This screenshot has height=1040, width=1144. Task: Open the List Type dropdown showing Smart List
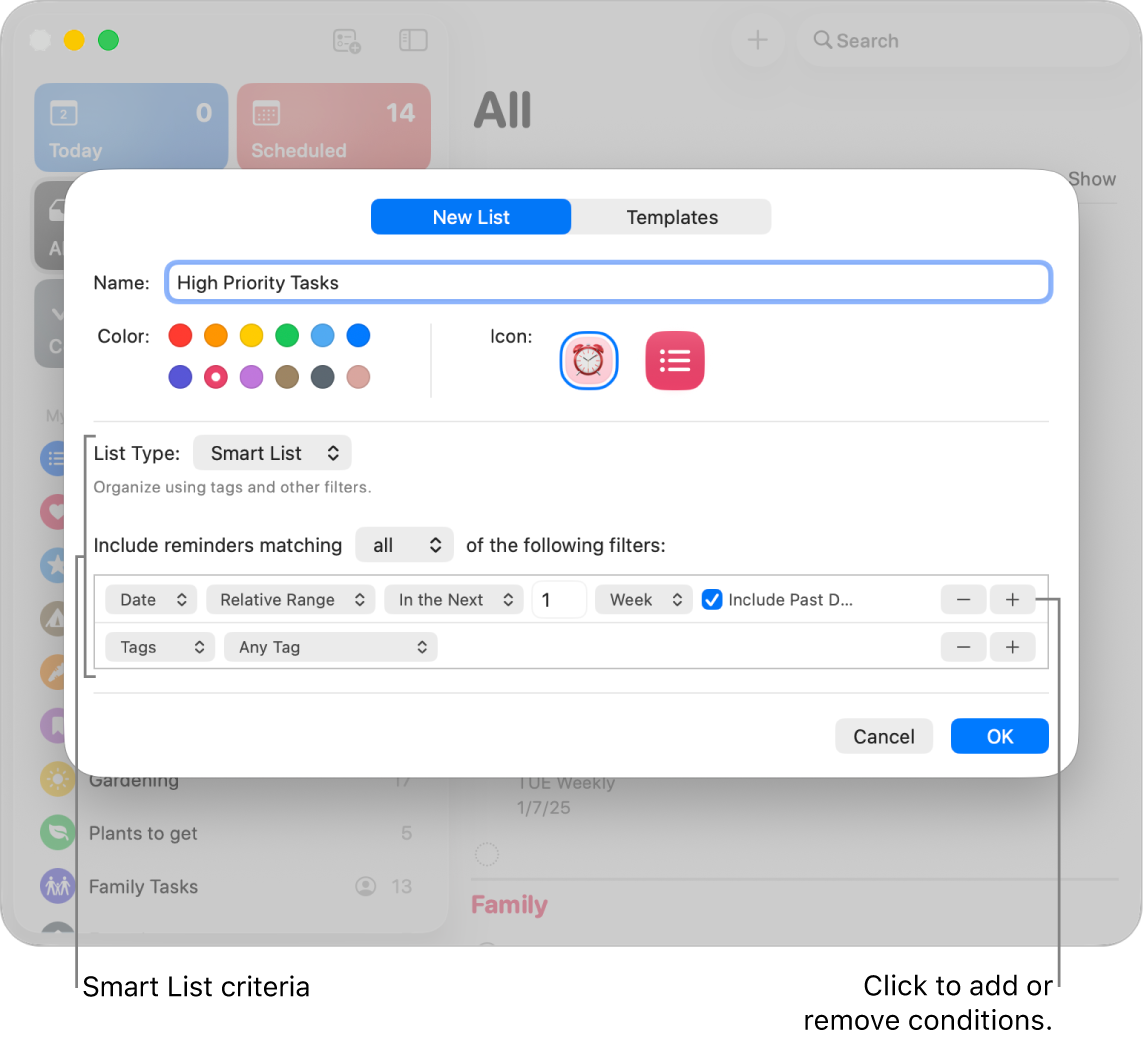[272, 452]
